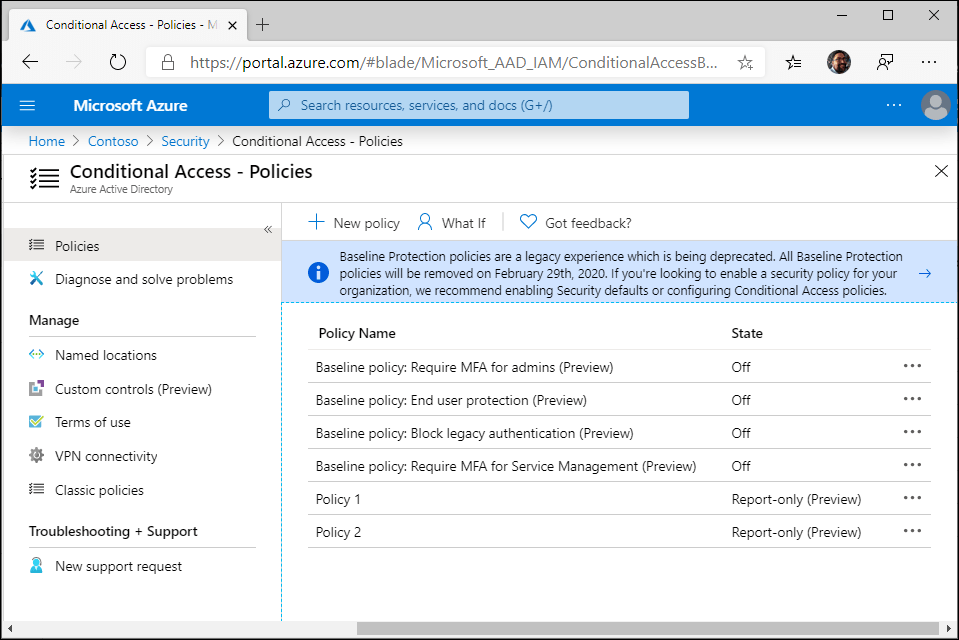Open the Terms of use page
959x640 pixels.
(92, 422)
